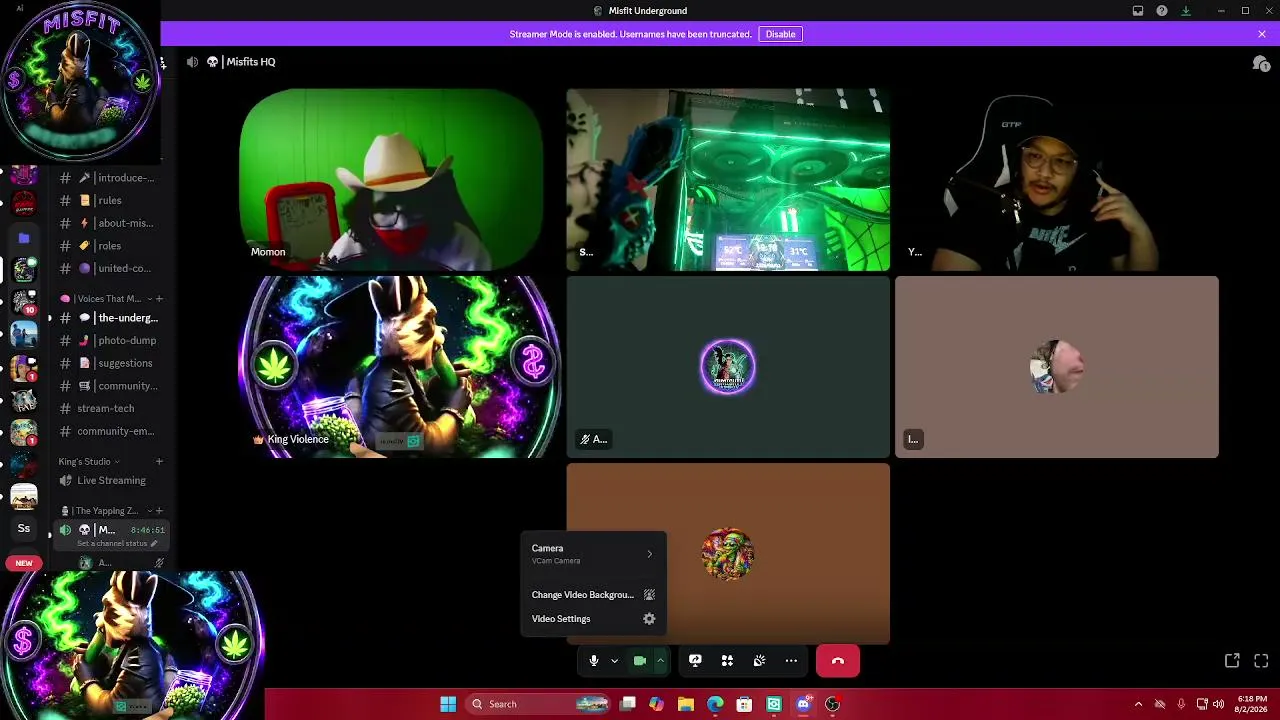Open the Ss server in the server list
Screen dimensions: 1280x720
tap(24, 529)
